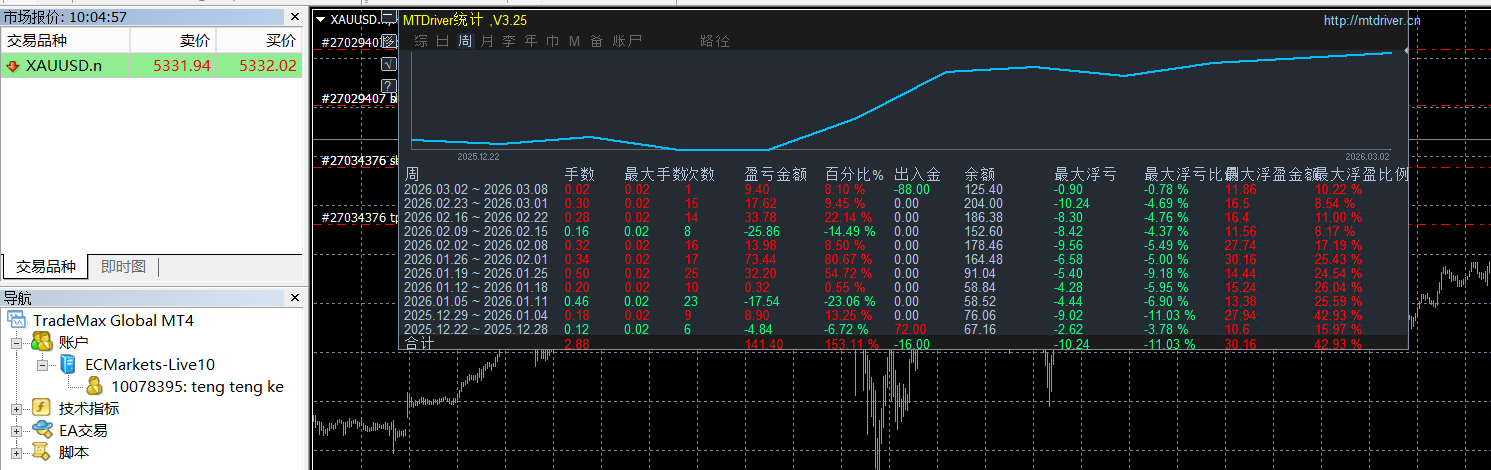Click the 账户 accounts group icon
This screenshot has width=1491, height=470.
coord(42,342)
